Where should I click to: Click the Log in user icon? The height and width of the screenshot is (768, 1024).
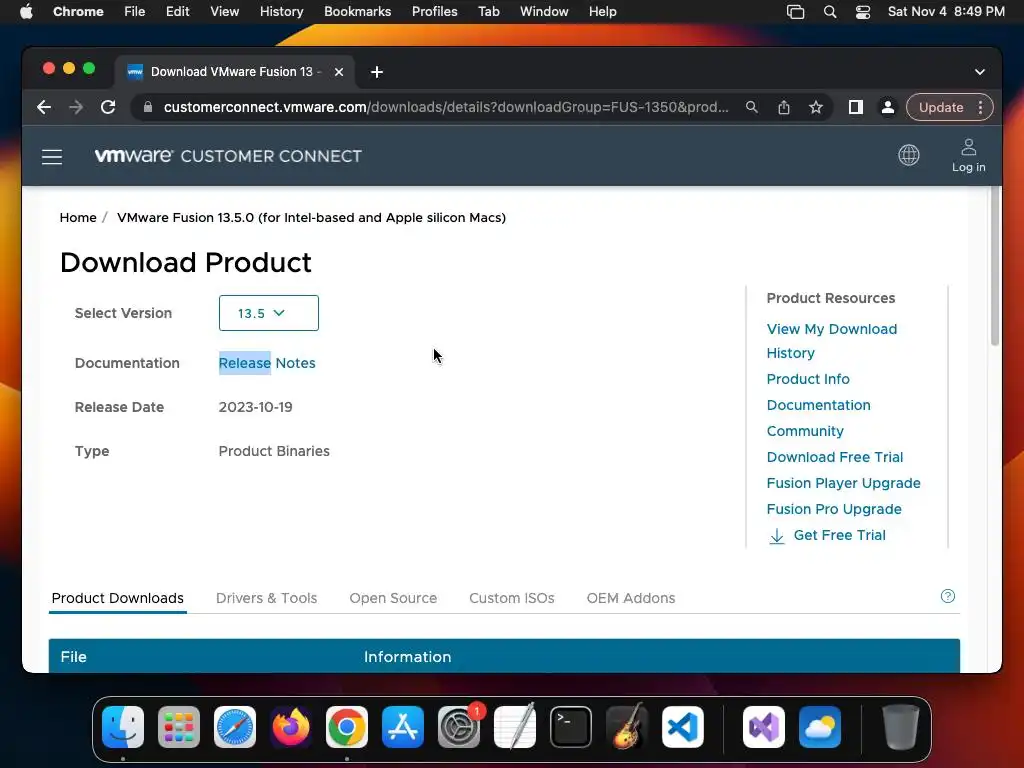click(x=968, y=155)
